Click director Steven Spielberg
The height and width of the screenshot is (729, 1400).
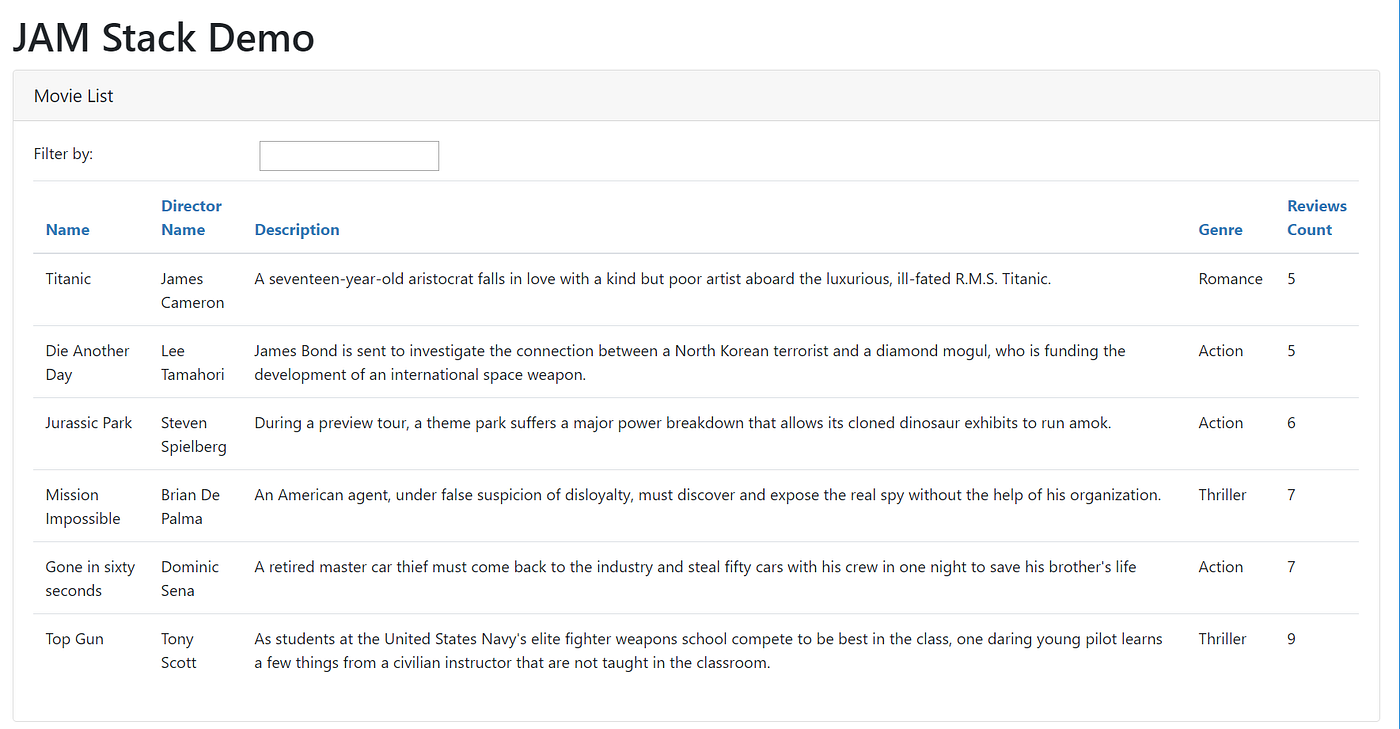click(194, 435)
